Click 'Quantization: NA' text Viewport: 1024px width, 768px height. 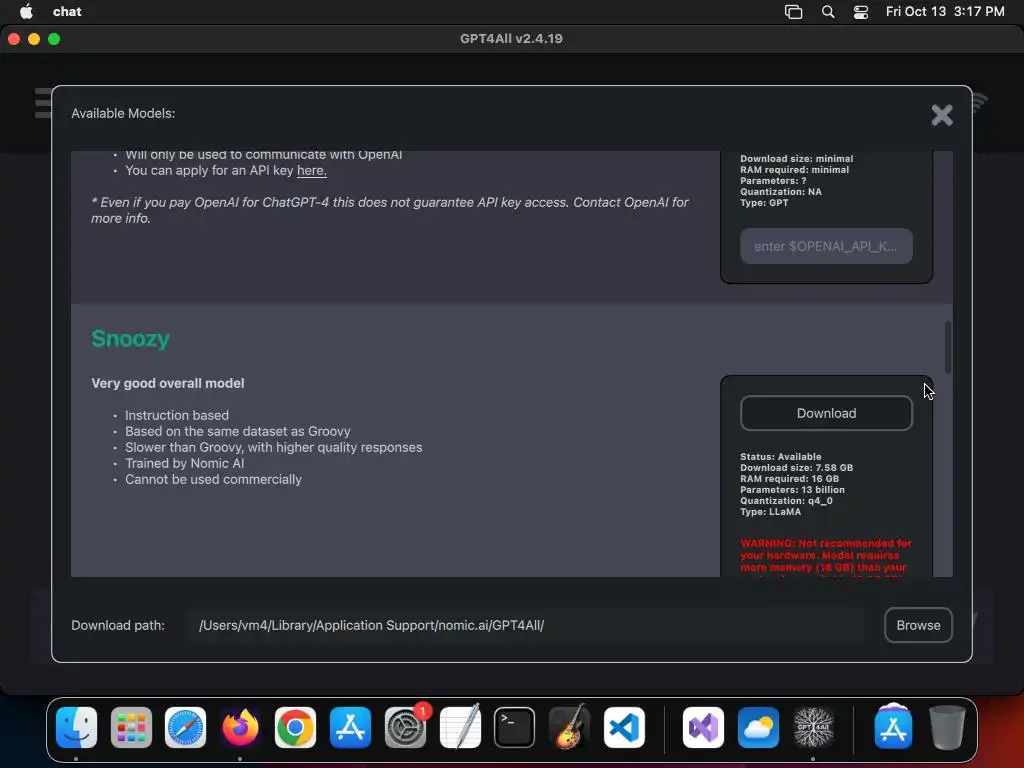coord(781,191)
